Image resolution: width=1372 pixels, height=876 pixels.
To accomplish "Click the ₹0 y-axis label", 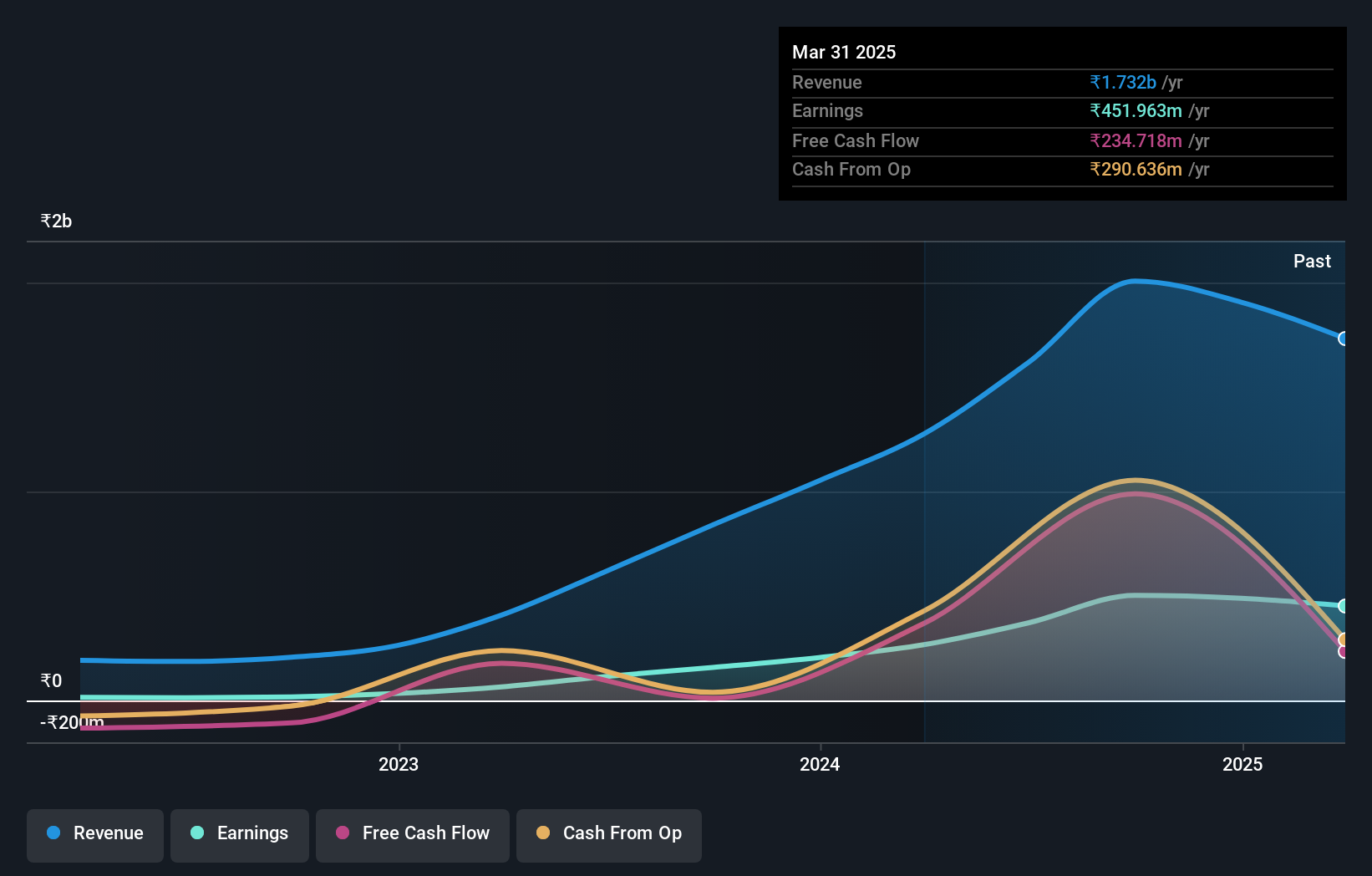I will [51, 681].
